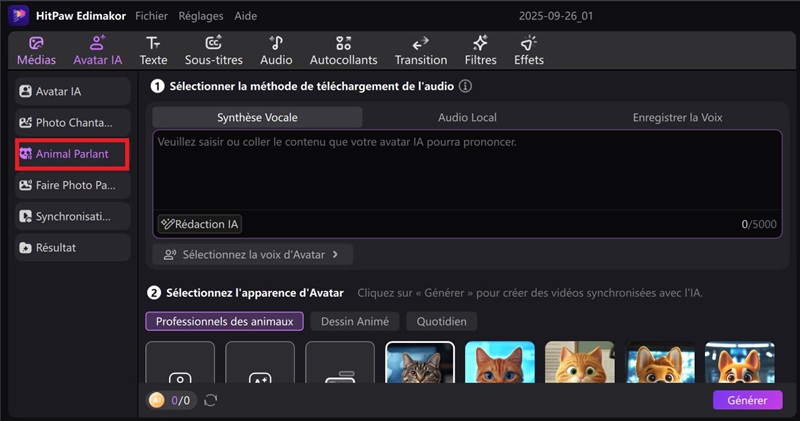Click the refresh credits icon
The height and width of the screenshot is (421, 800).
211,400
